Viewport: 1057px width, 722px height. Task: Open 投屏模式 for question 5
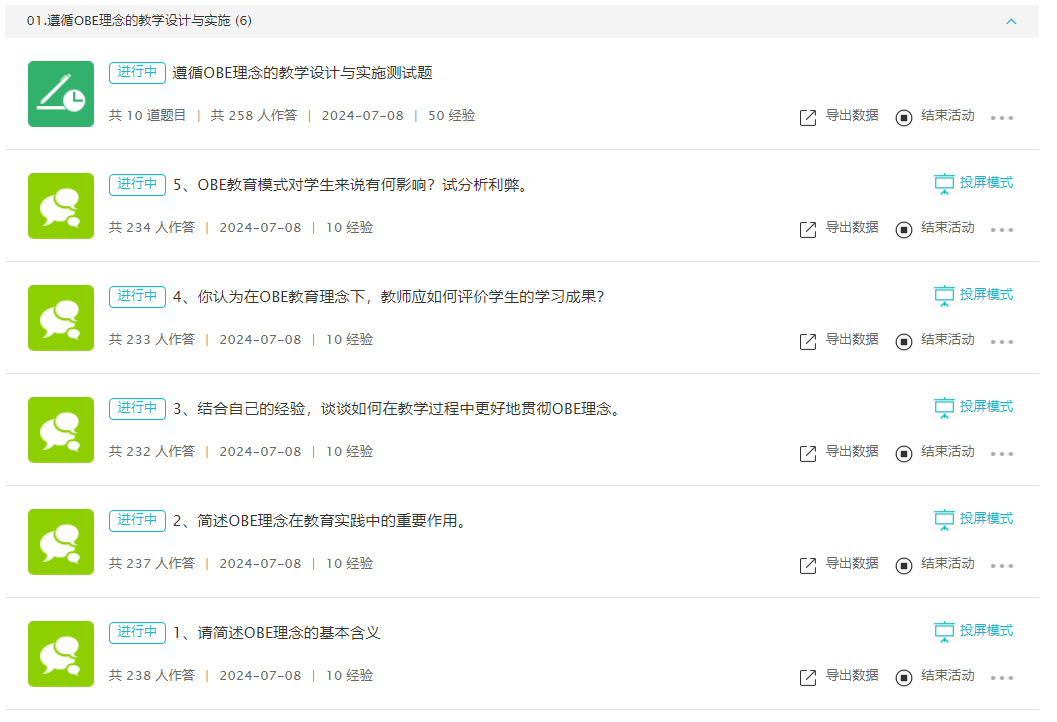pyautogui.click(x=974, y=183)
